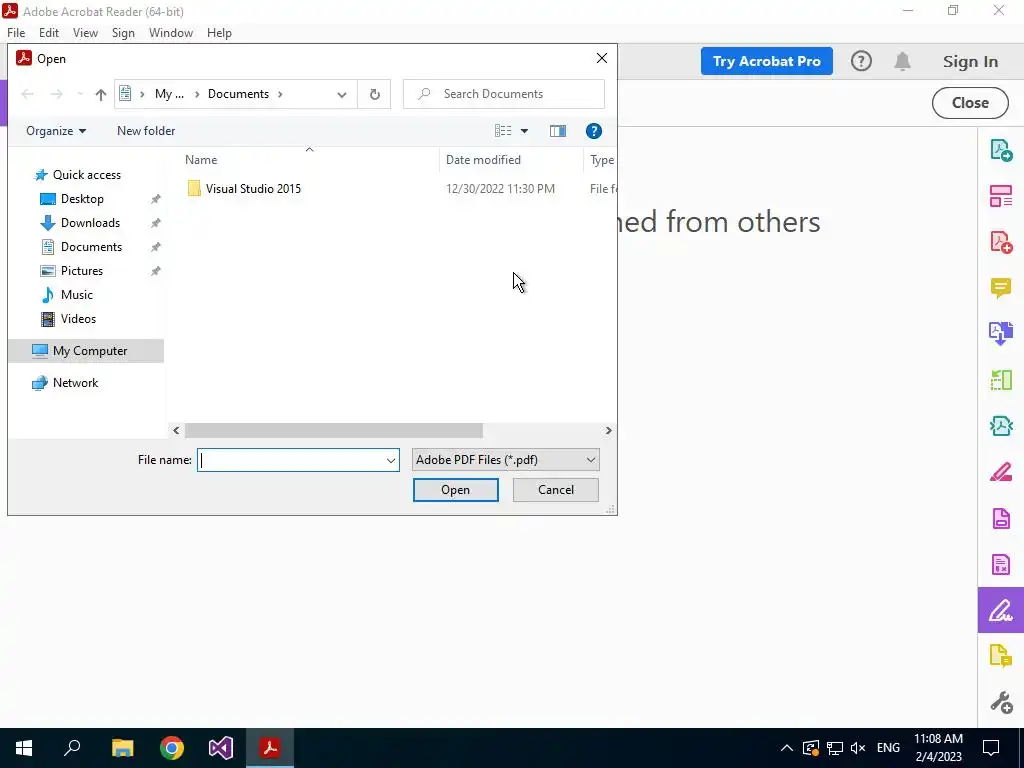This screenshot has height=768, width=1024.
Task: Expand the File name history dropdown arrow
Action: [x=391, y=460]
